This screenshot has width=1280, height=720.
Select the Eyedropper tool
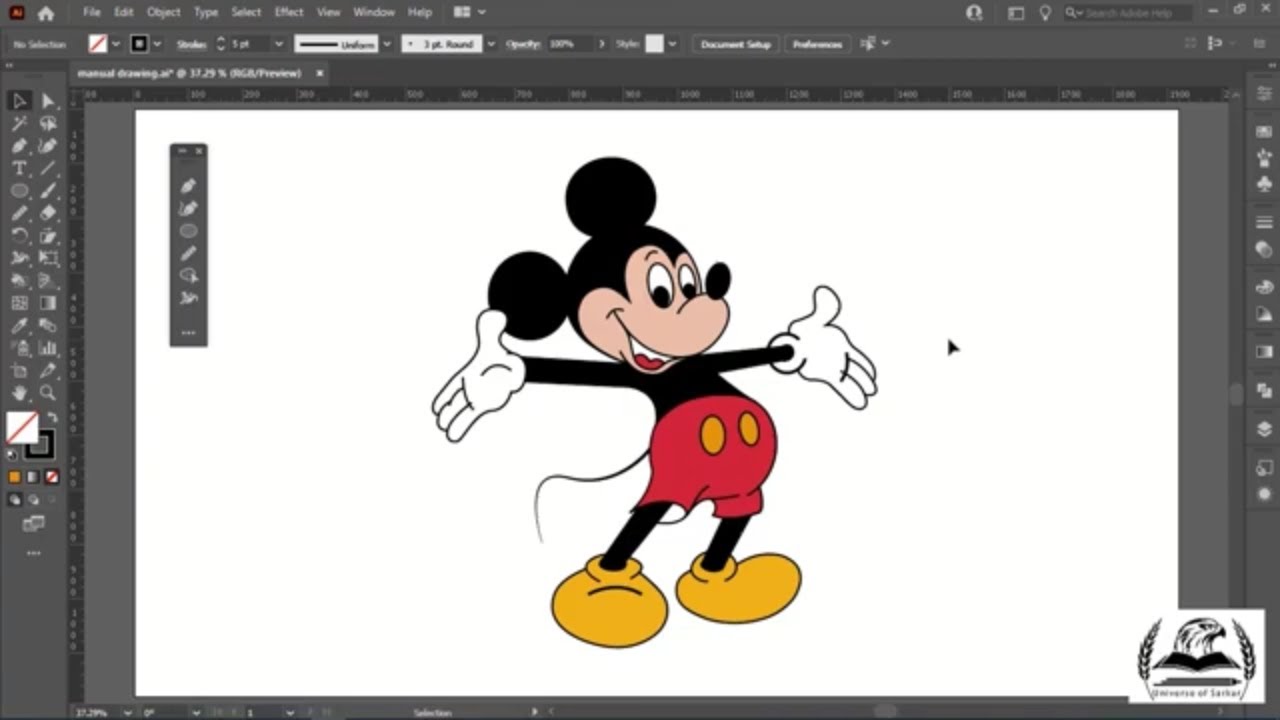point(19,325)
